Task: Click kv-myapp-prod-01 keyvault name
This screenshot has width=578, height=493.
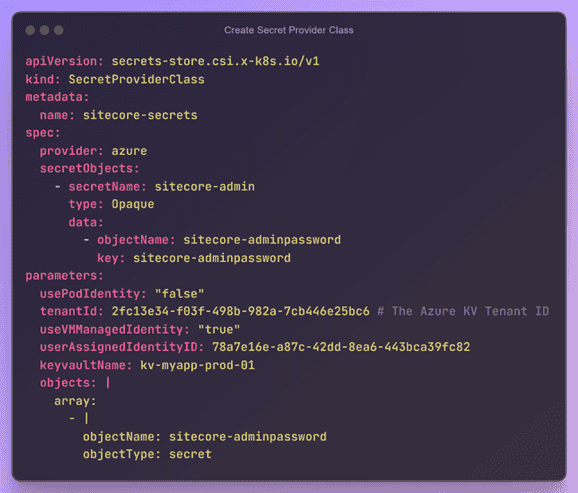Action: tap(197, 365)
